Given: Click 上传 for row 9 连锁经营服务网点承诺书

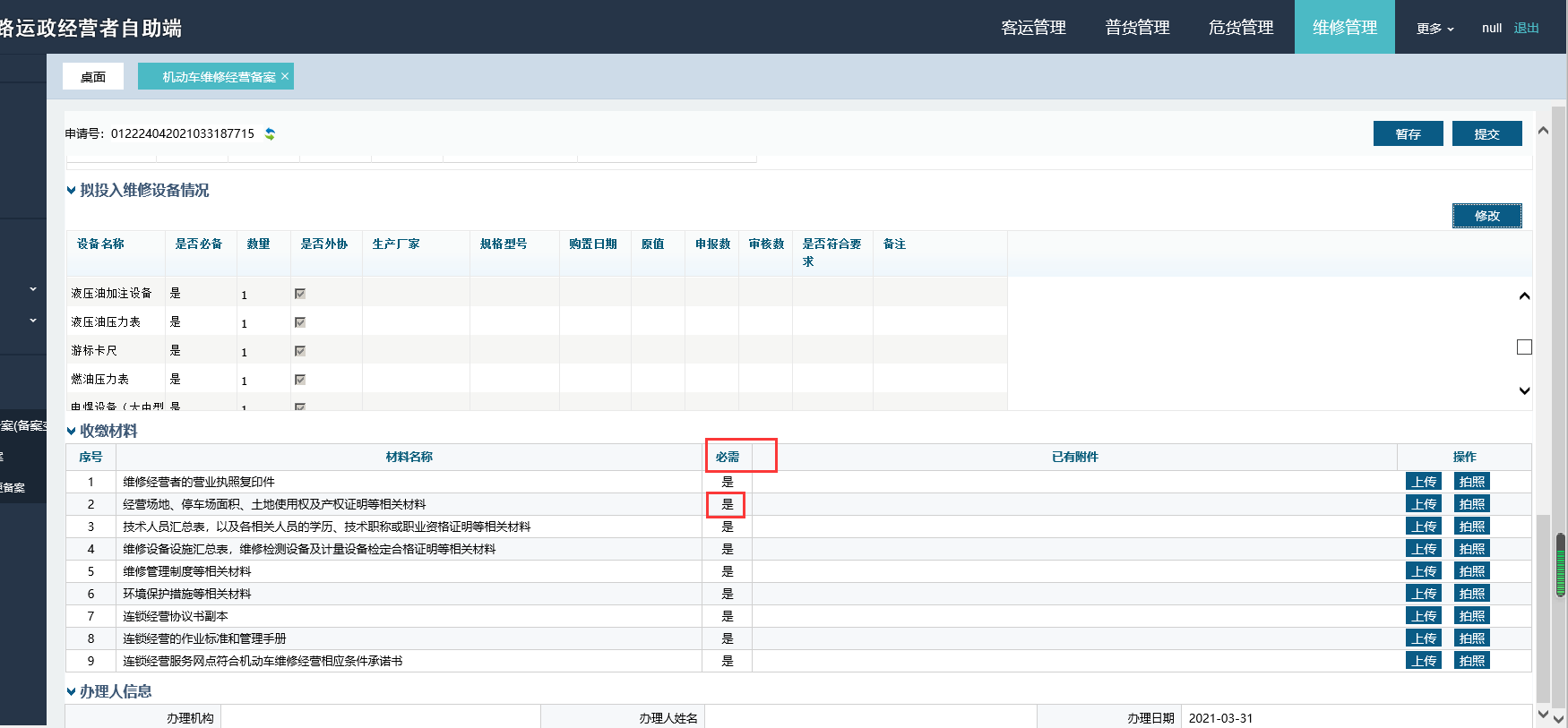Looking at the screenshot, I should pyautogui.click(x=1423, y=661).
